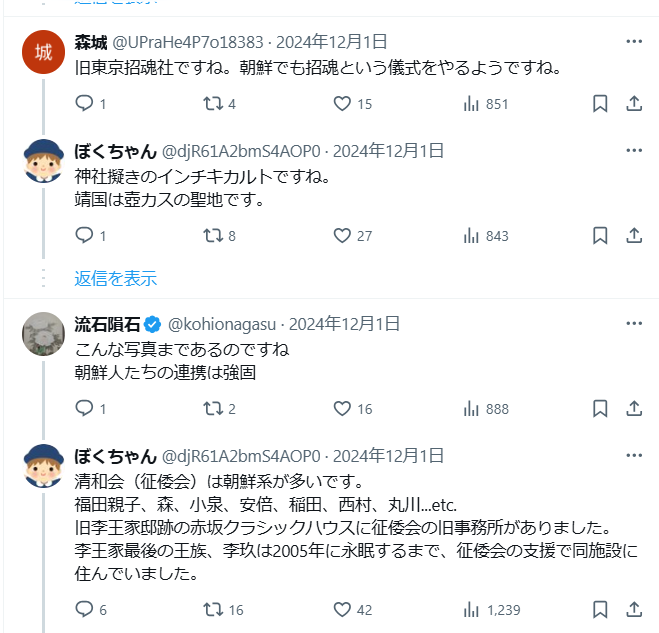The width and height of the screenshot is (659, 633).
Task: Repost the tweet with 16 reposts
Action: tap(212, 610)
